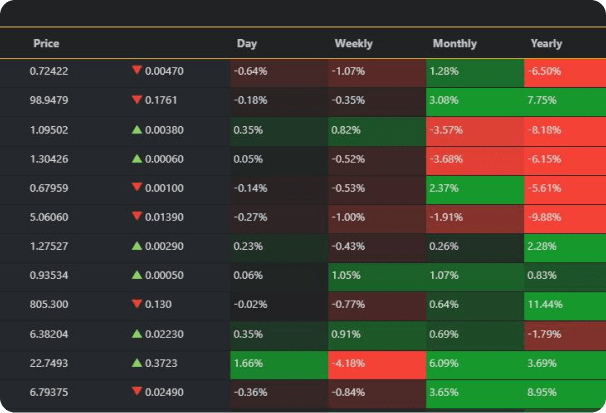This screenshot has width=606, height=413.
Task: Click the 7.75% yearly change cell
Action: tap(565, 102)
